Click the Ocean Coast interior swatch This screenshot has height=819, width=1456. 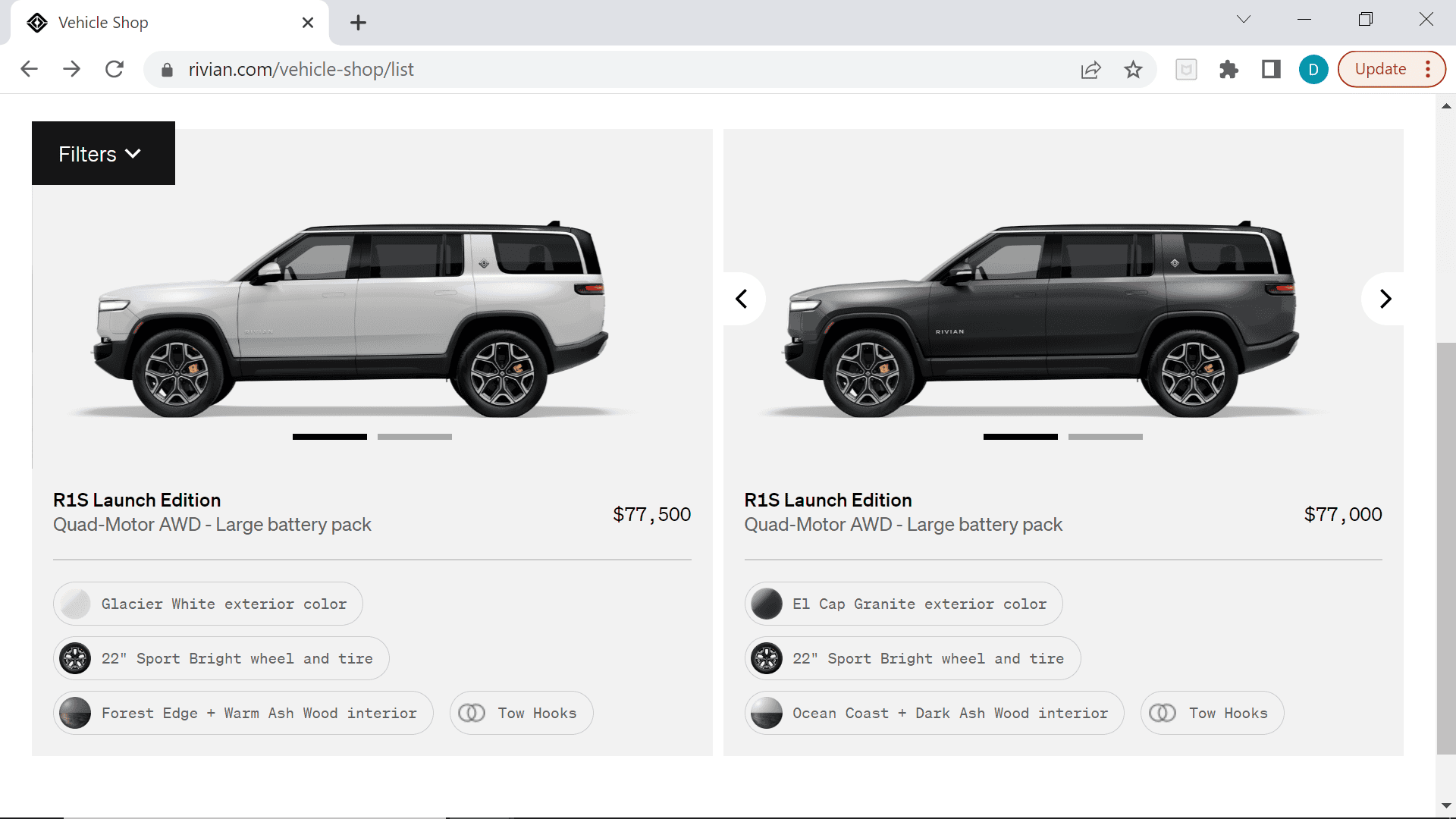pyautogui.click(x=767, y=714)
